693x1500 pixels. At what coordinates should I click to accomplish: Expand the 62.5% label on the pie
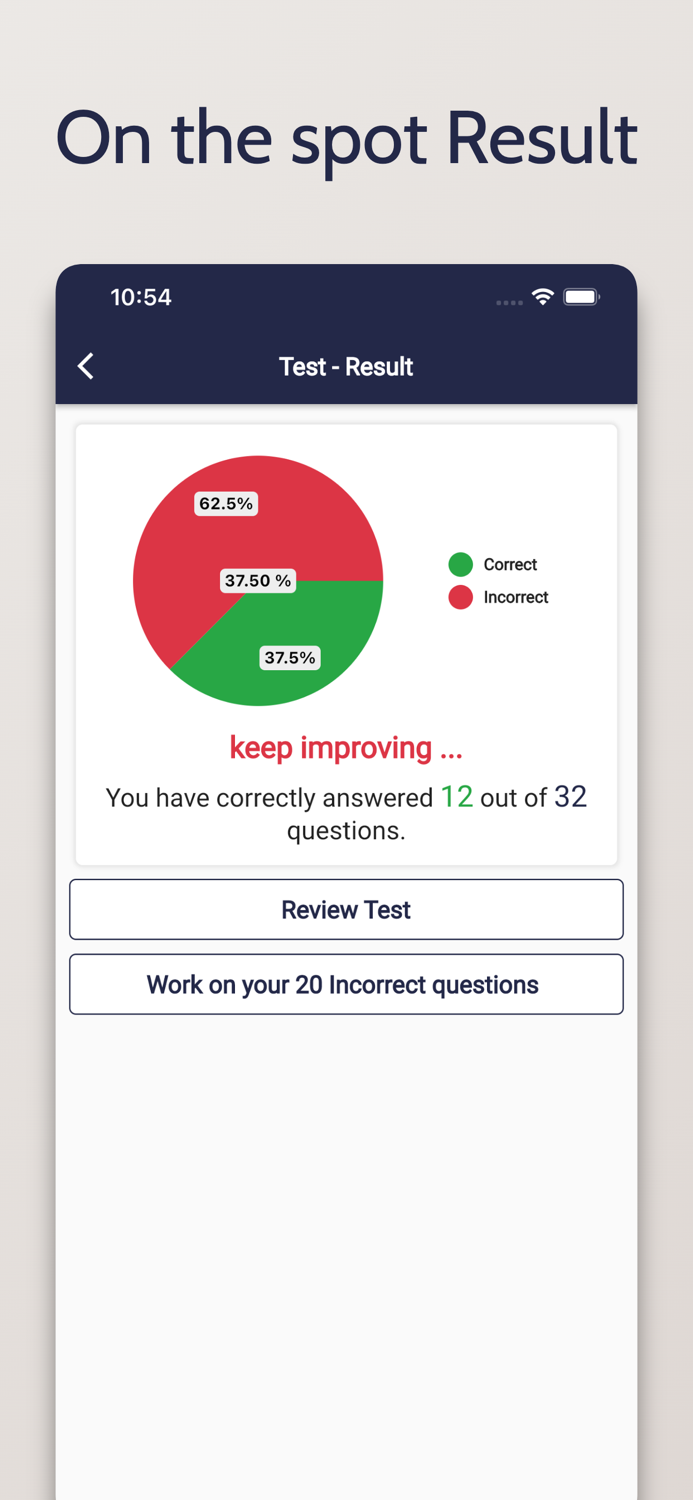[x=226, y=504]
